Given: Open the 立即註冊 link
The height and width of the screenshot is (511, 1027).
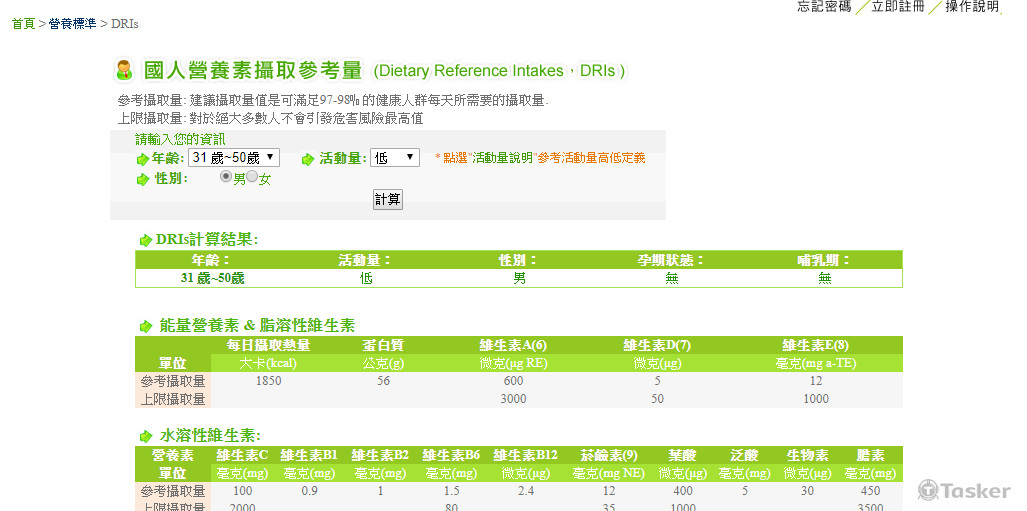Looking at the screenshot, I should click(898, 6).
